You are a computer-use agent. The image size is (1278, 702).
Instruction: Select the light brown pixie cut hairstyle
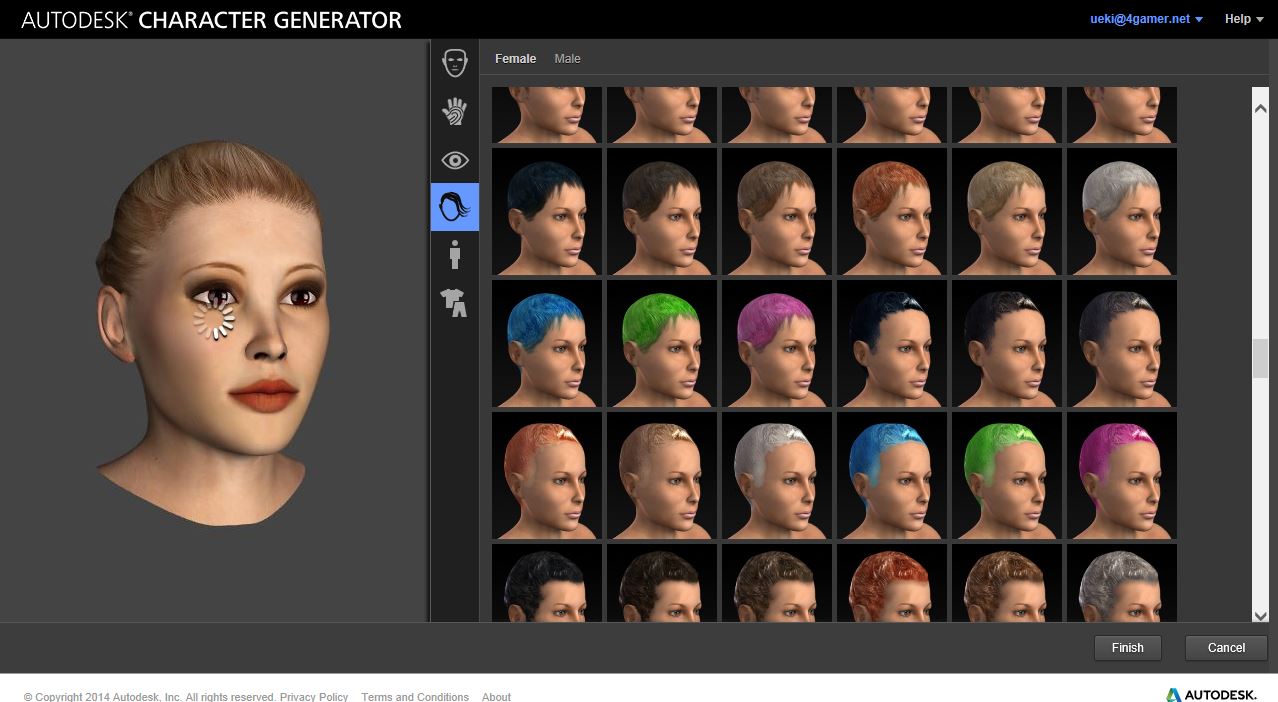point(777,212)
